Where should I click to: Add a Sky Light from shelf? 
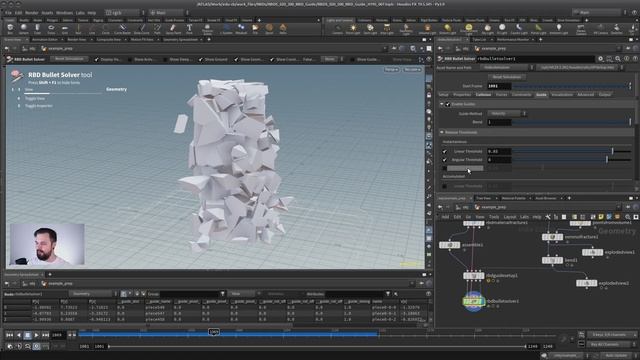click(x=487, y=29)
